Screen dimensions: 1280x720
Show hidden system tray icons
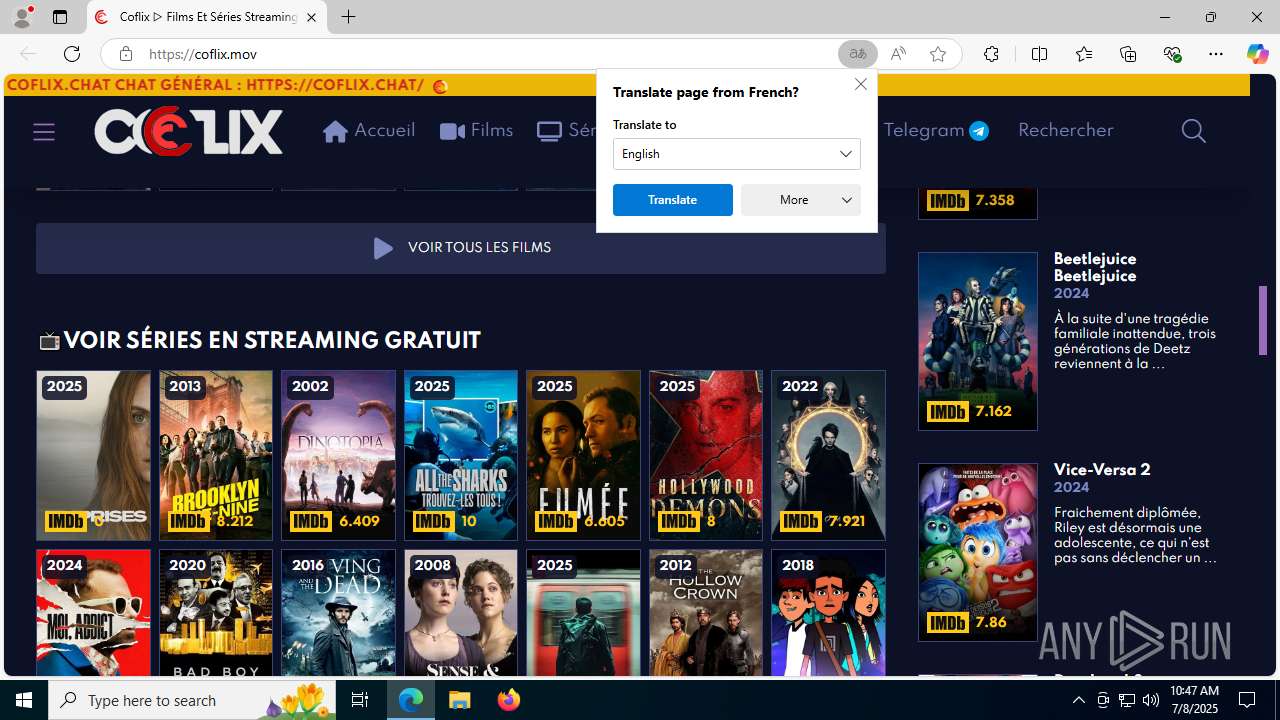pos(1078,700)
